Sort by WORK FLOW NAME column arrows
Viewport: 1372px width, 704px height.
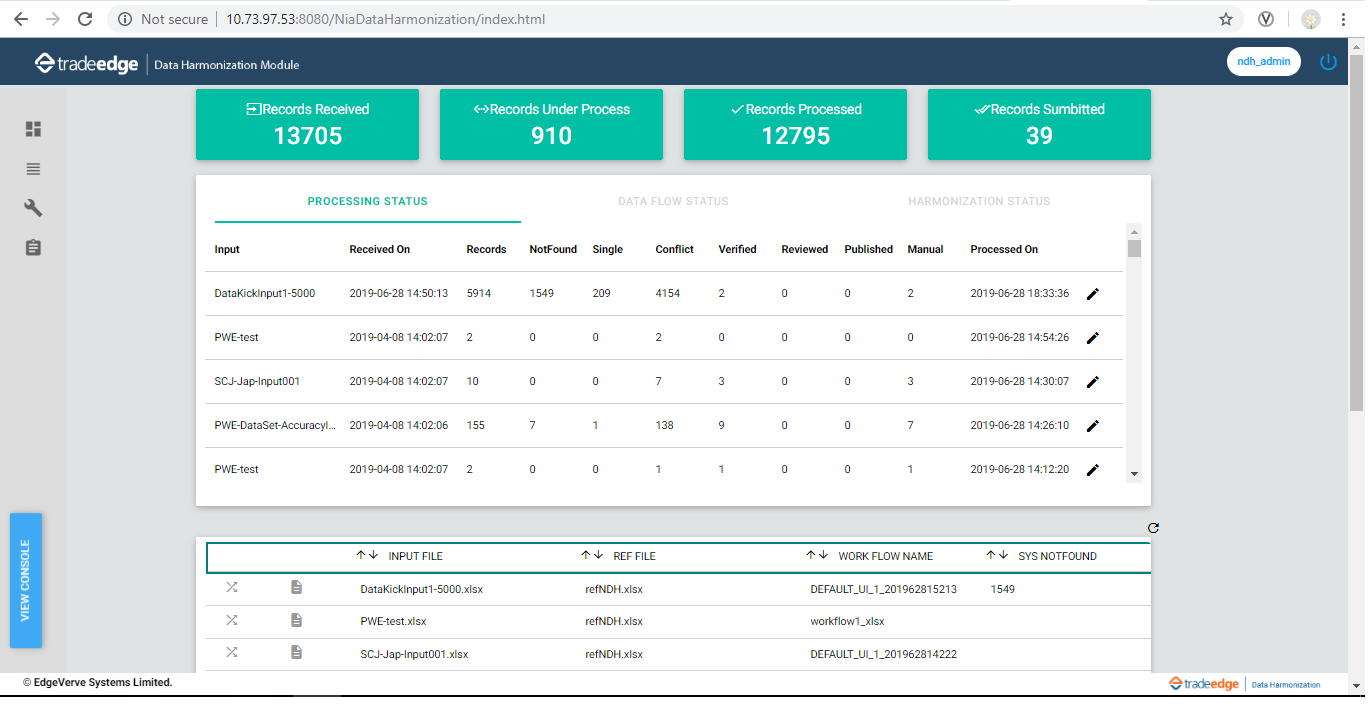[x=817, y=556]
